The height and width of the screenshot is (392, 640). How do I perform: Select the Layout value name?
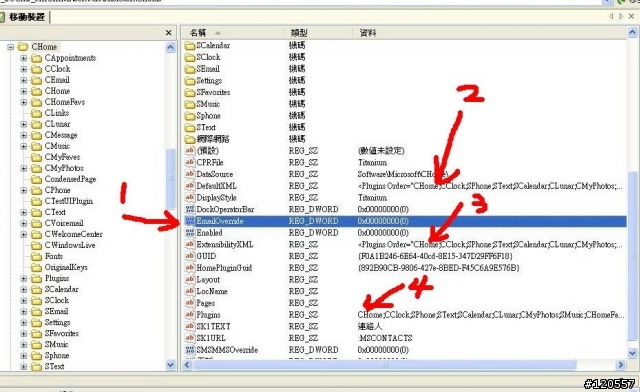[x=208, y=280]
